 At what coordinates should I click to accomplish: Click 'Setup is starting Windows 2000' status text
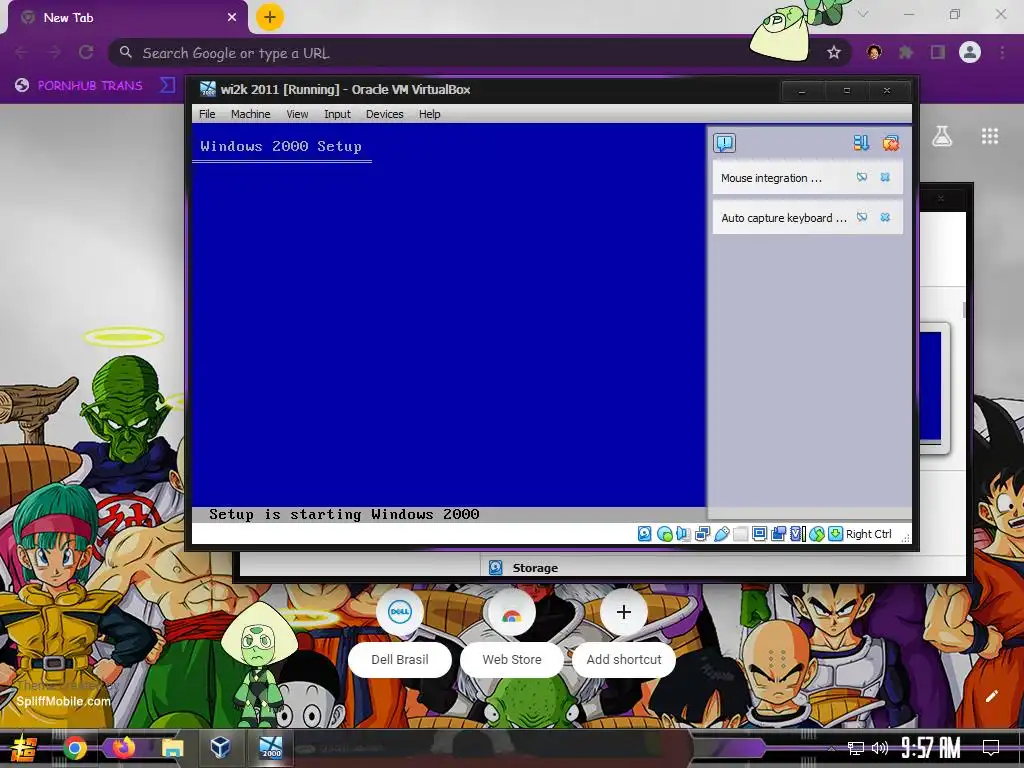tap(344, 515)
